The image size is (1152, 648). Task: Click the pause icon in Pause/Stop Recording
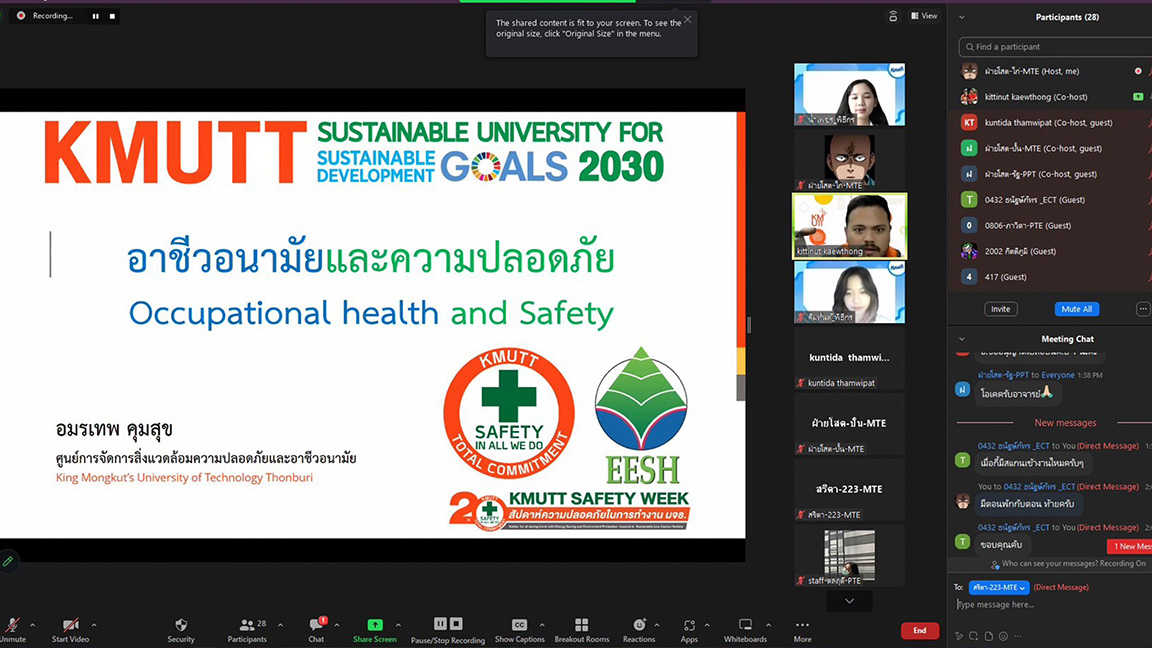tap(440, 624)
